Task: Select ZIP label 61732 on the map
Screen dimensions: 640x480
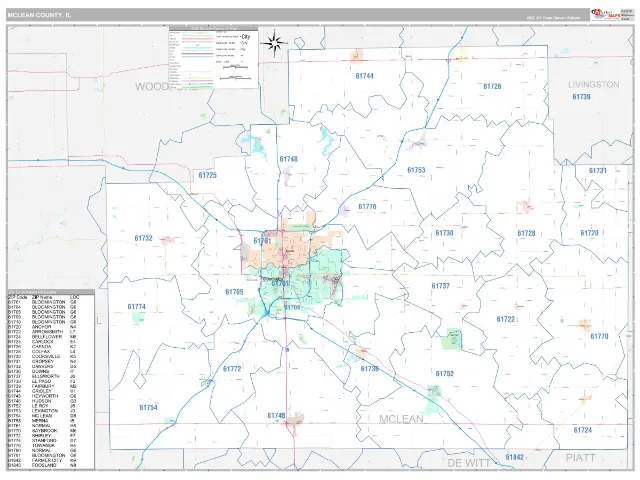Action: [143, 238]
